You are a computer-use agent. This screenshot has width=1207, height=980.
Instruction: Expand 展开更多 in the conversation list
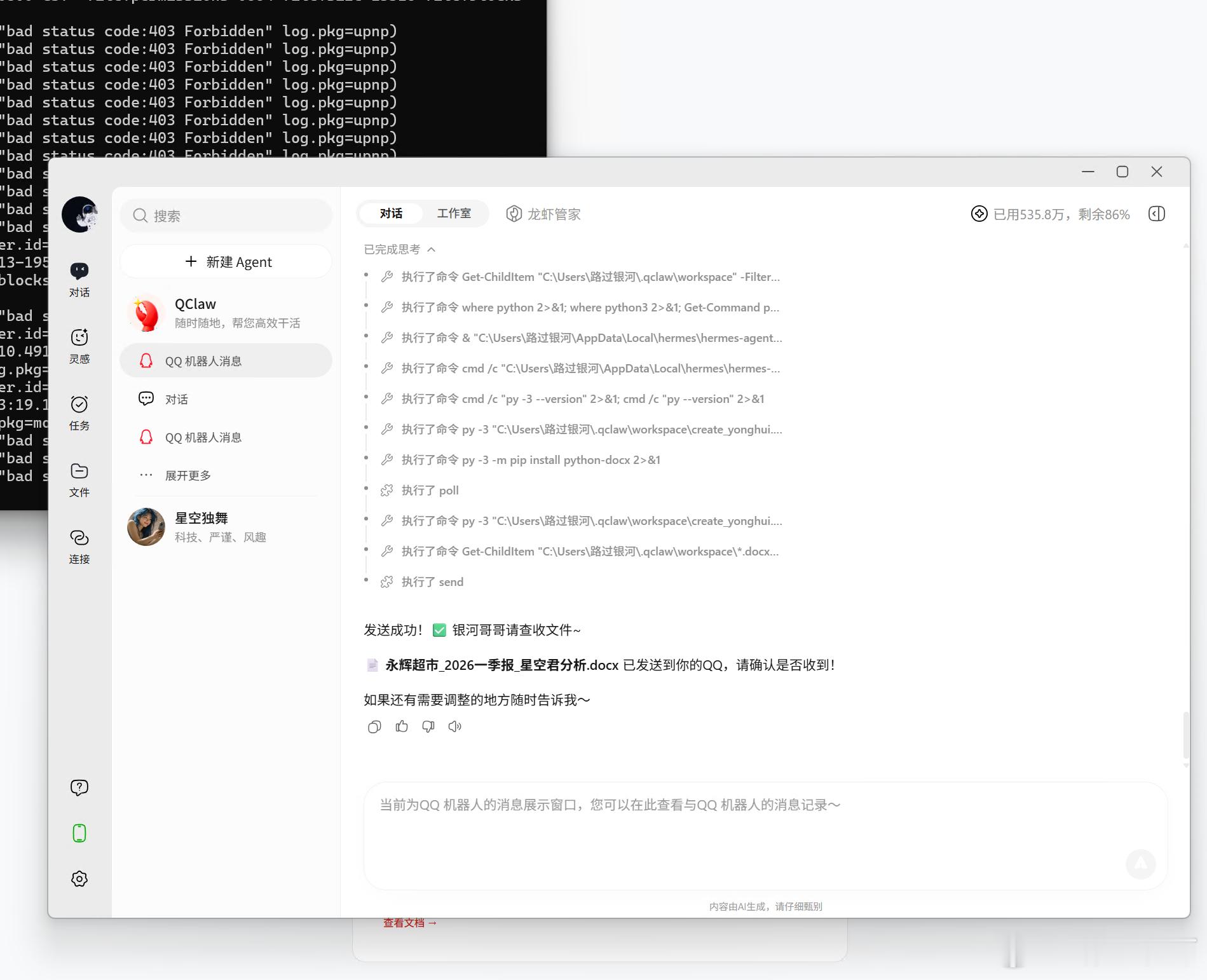pos(188,475)
